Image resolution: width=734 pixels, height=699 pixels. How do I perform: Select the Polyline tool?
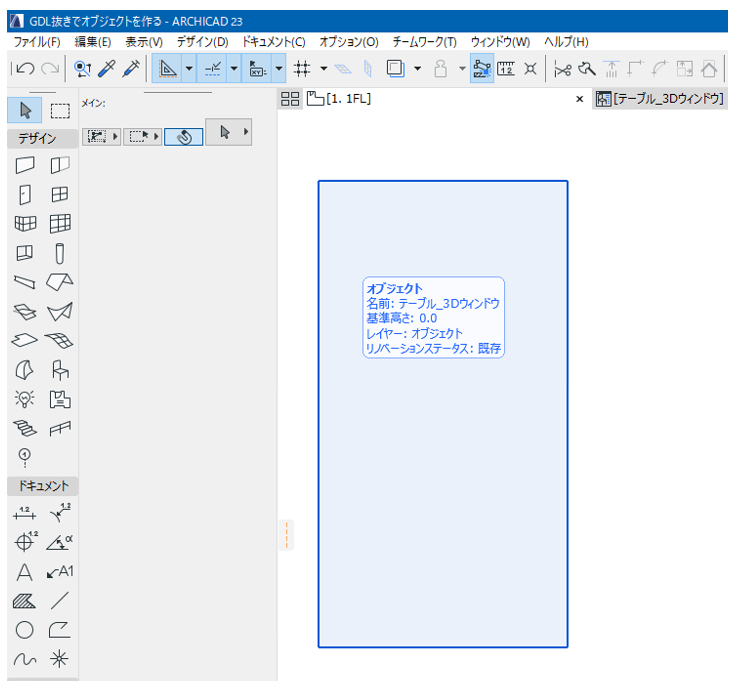pos(60,630)
